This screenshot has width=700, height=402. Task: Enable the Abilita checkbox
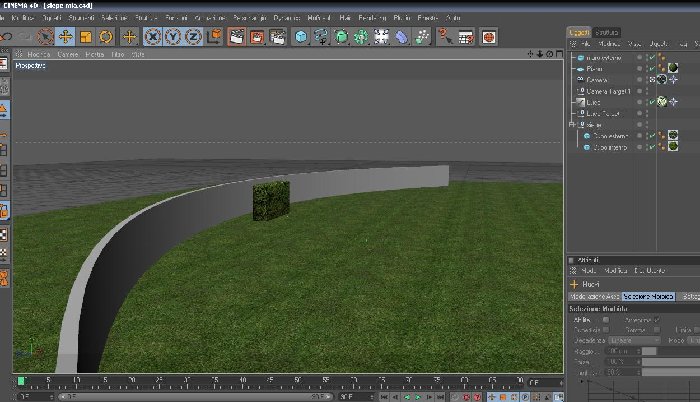pyautogui.click(x=606, y=320)
